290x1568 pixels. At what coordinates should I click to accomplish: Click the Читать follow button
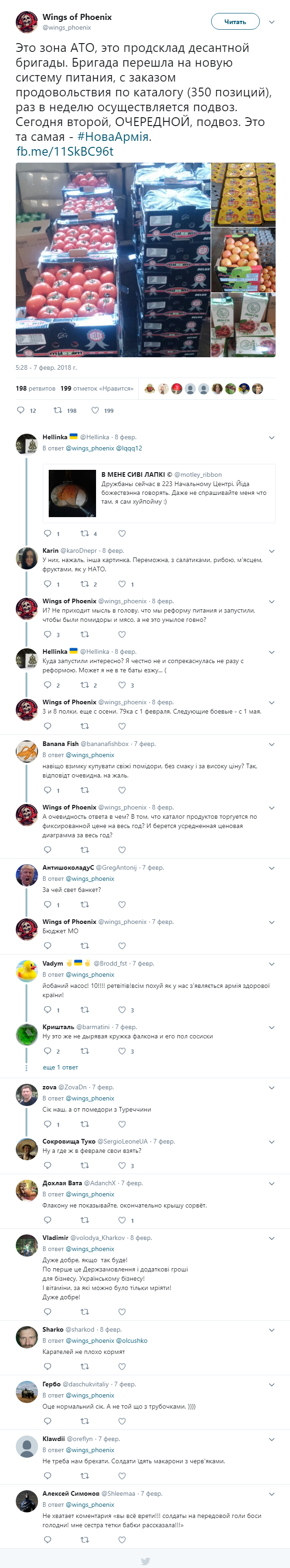pyautogui.click(x=235, y=22)
